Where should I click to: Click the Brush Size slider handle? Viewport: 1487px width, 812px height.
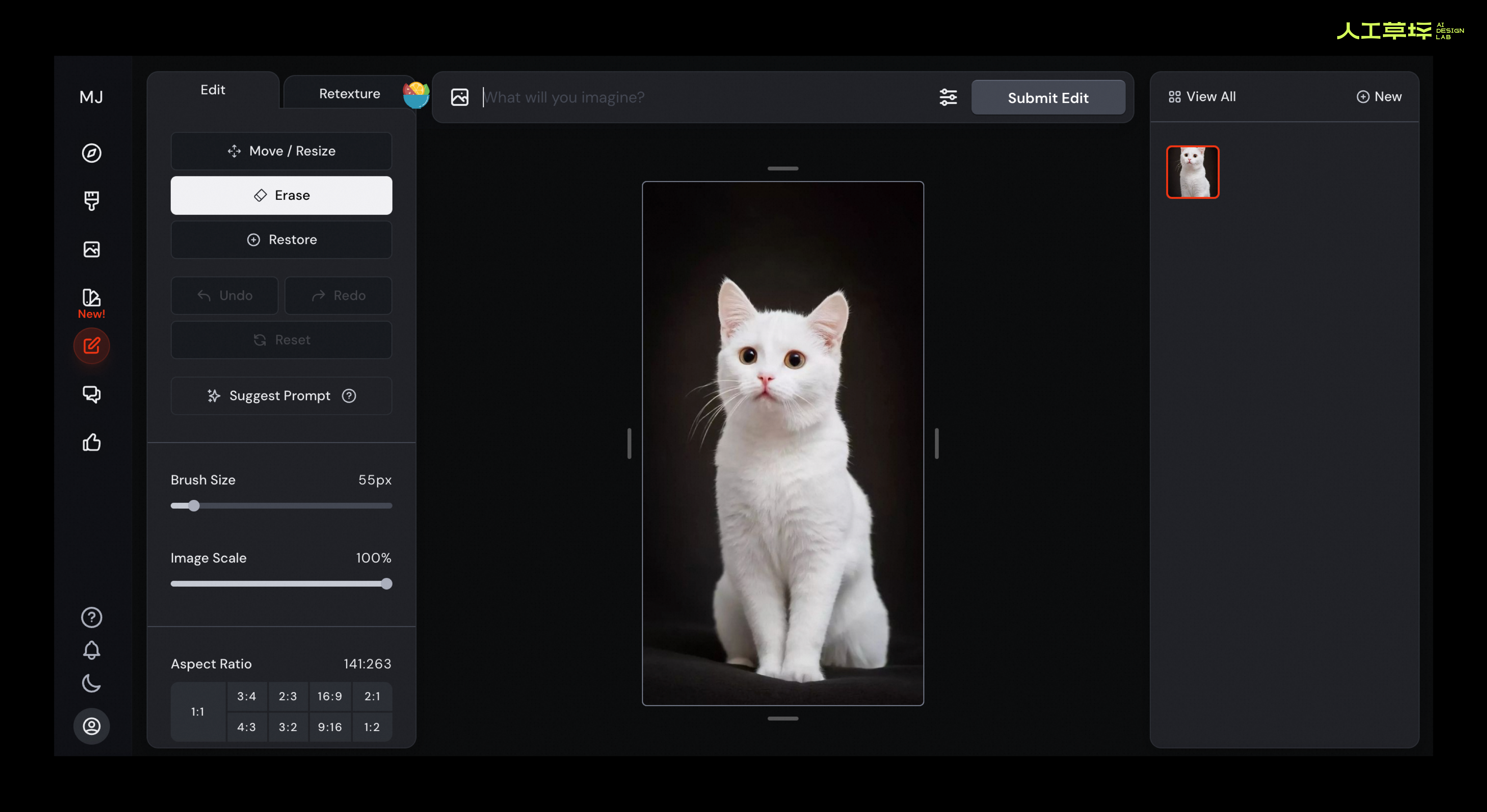pos(194,506)
